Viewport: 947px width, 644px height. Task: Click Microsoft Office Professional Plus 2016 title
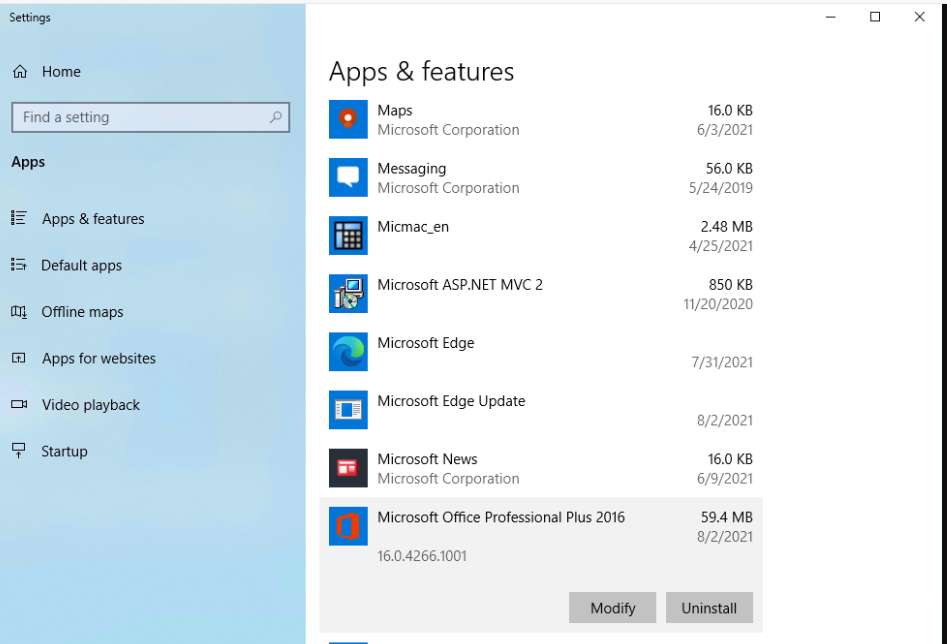point(501,517)
